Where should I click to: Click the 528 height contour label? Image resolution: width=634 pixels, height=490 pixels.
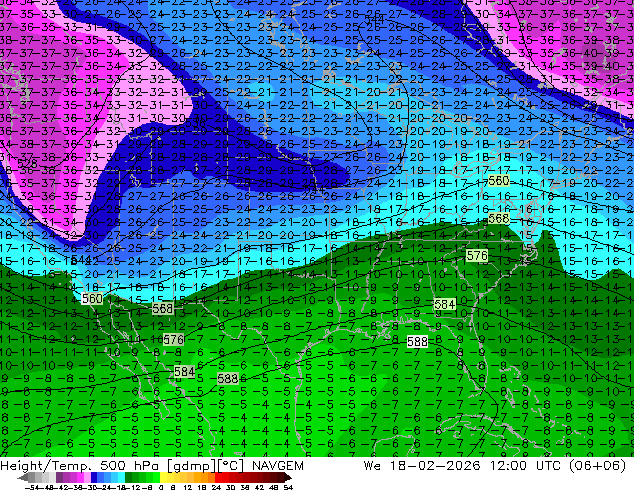(27, 163)
